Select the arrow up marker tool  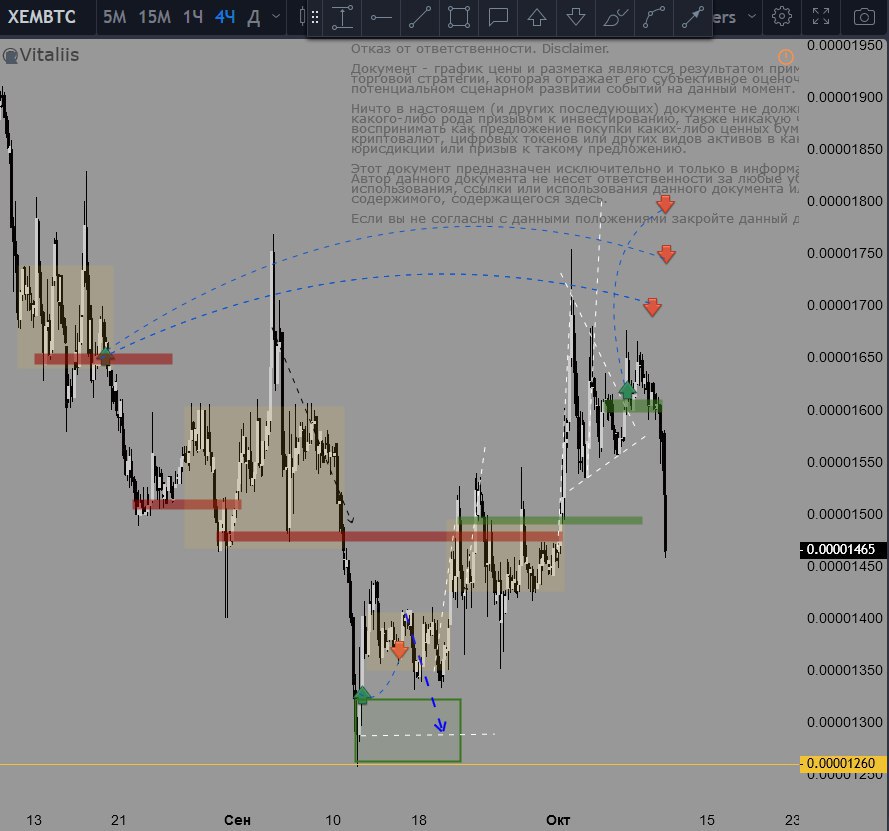(537, 17)
